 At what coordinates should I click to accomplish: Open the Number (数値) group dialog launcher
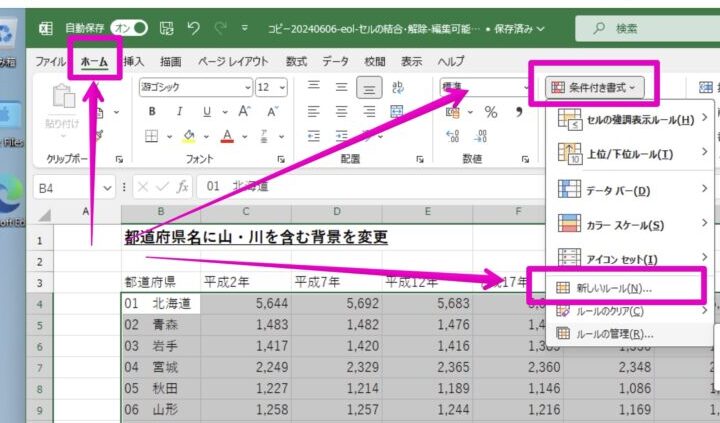pyautogui.click(x=525, y=159)
